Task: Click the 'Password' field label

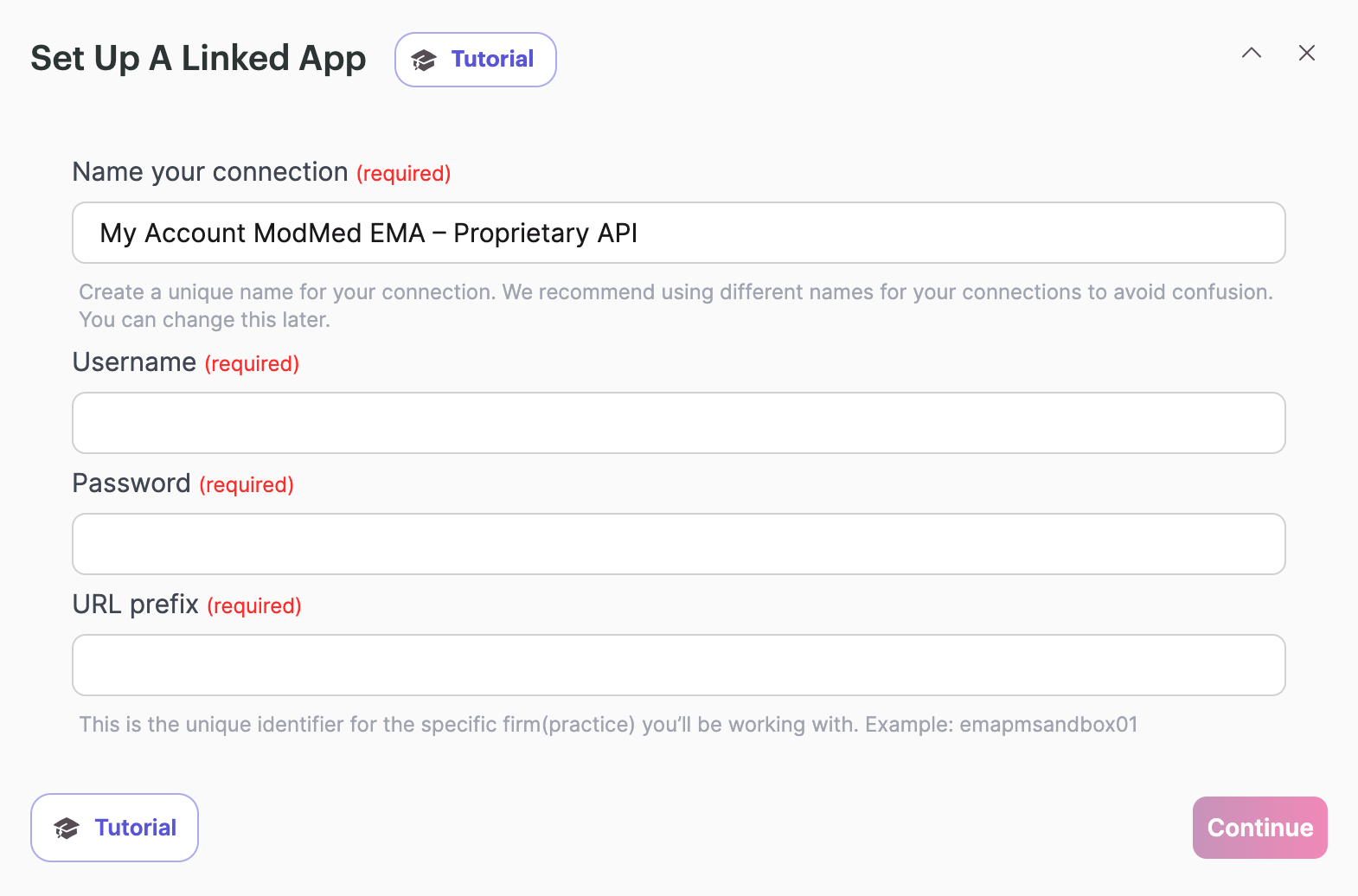Action: [131, 483]
